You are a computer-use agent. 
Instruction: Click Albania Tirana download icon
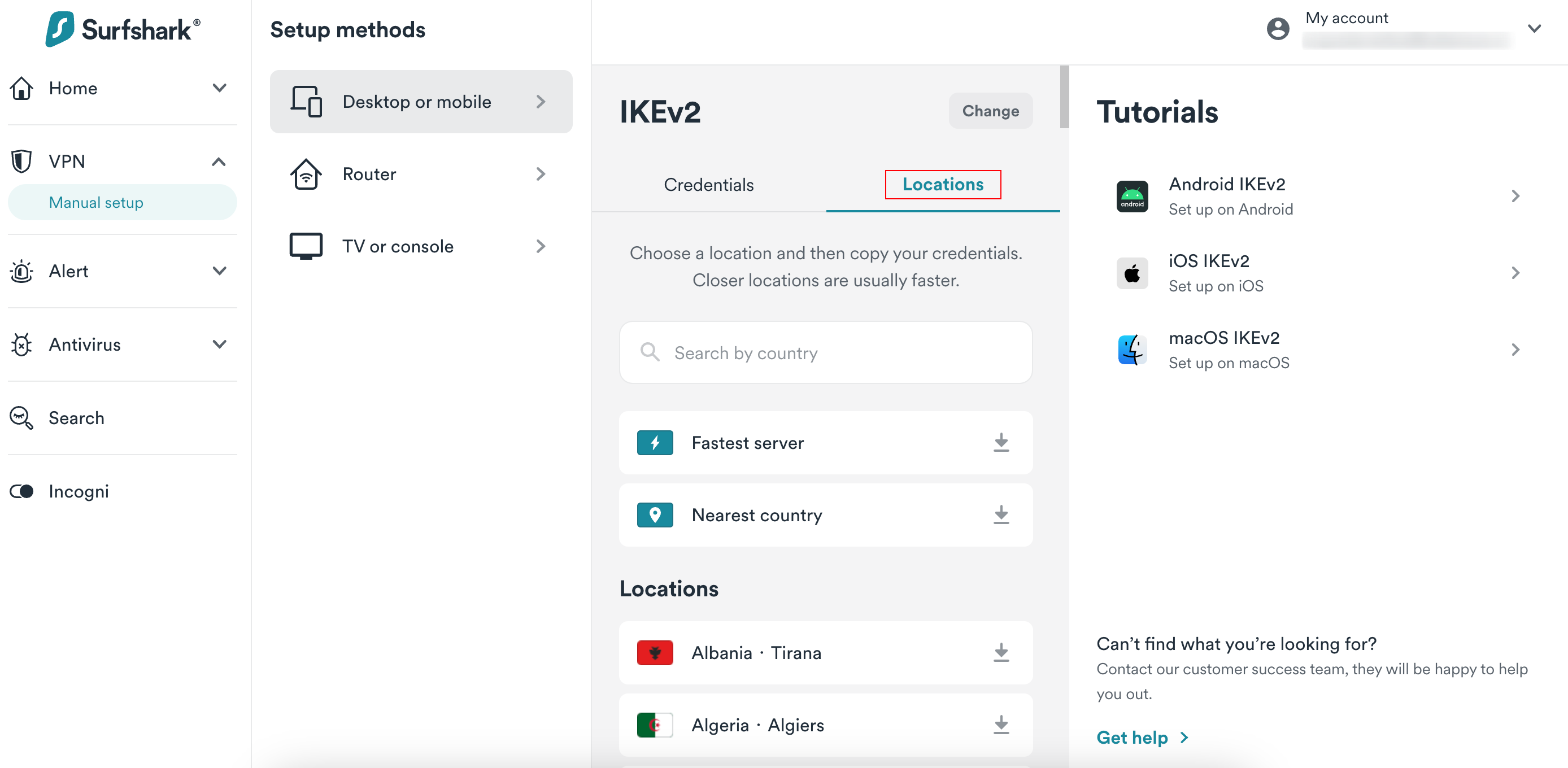[1001, 652]
